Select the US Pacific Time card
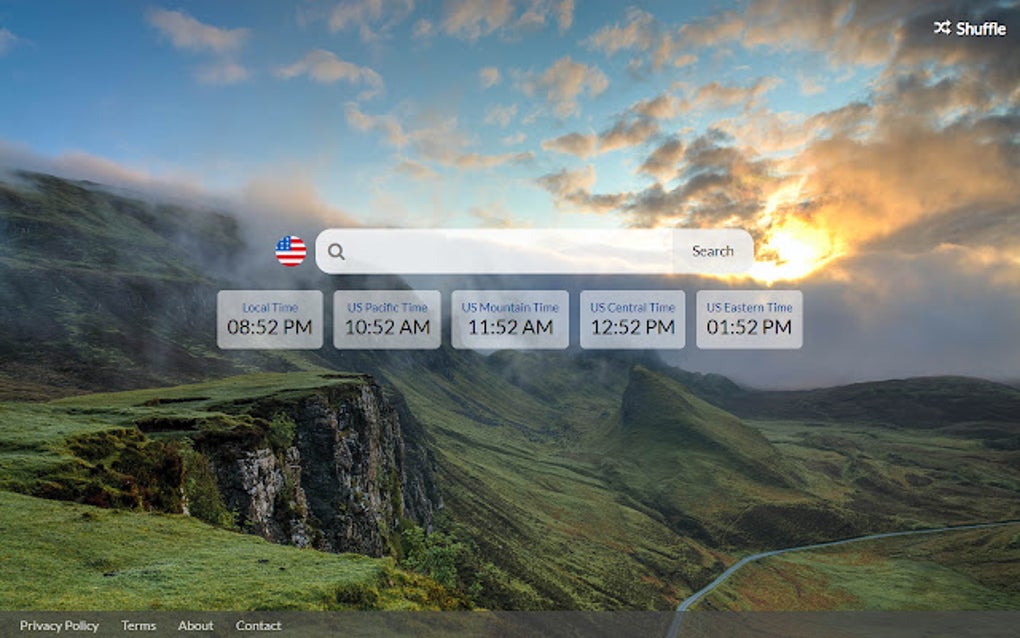This screenshot has height=638, width=1020. (x=386, y=319)
